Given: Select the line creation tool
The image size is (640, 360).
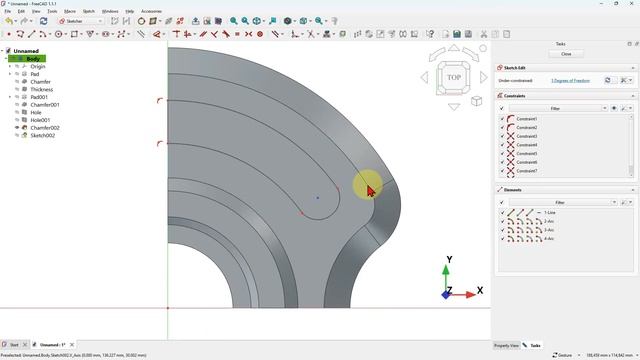Looking at the screenshot, I should (31, 34).
